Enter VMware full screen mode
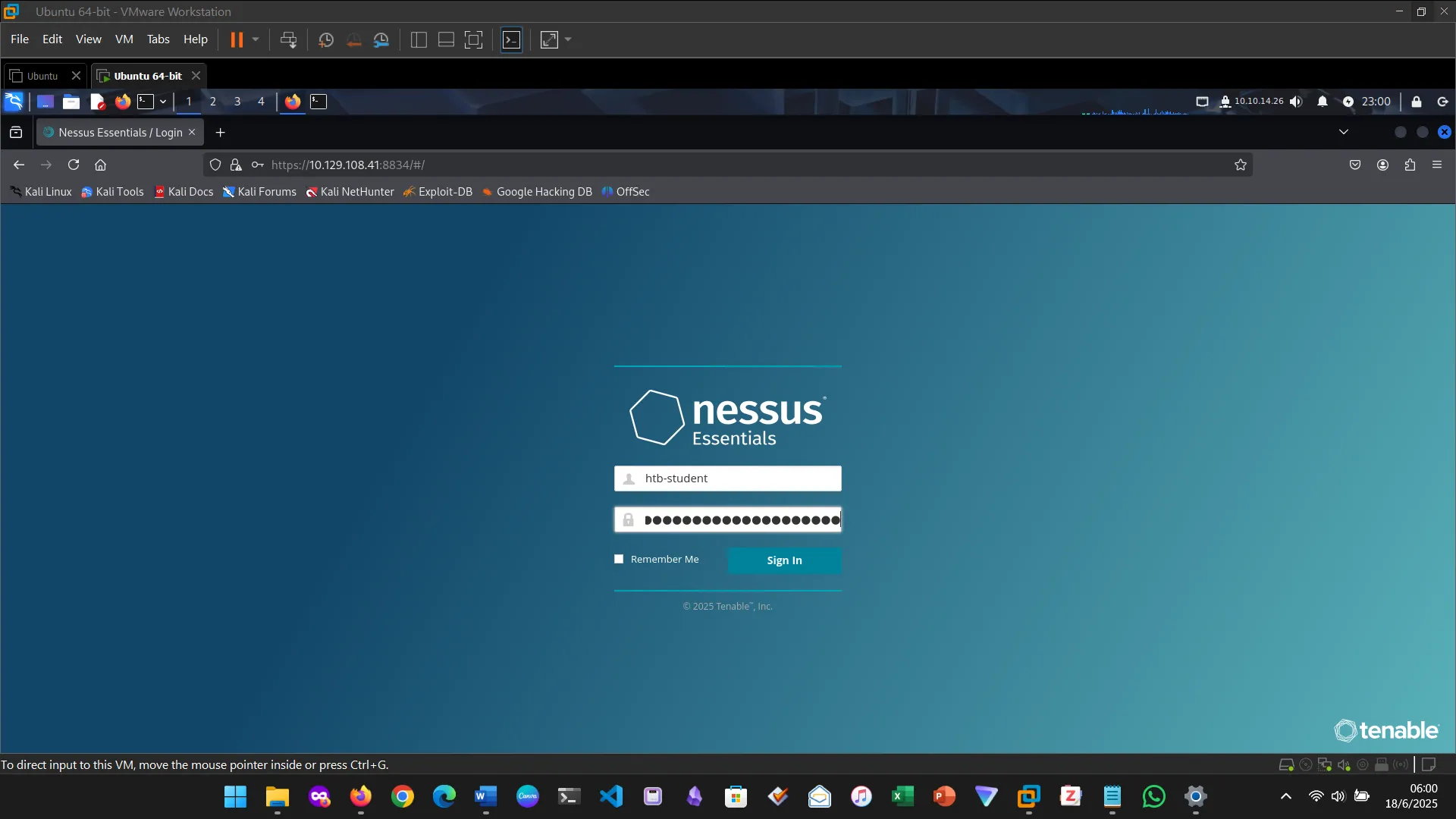 pyautogui.click(x=473, y=40)
